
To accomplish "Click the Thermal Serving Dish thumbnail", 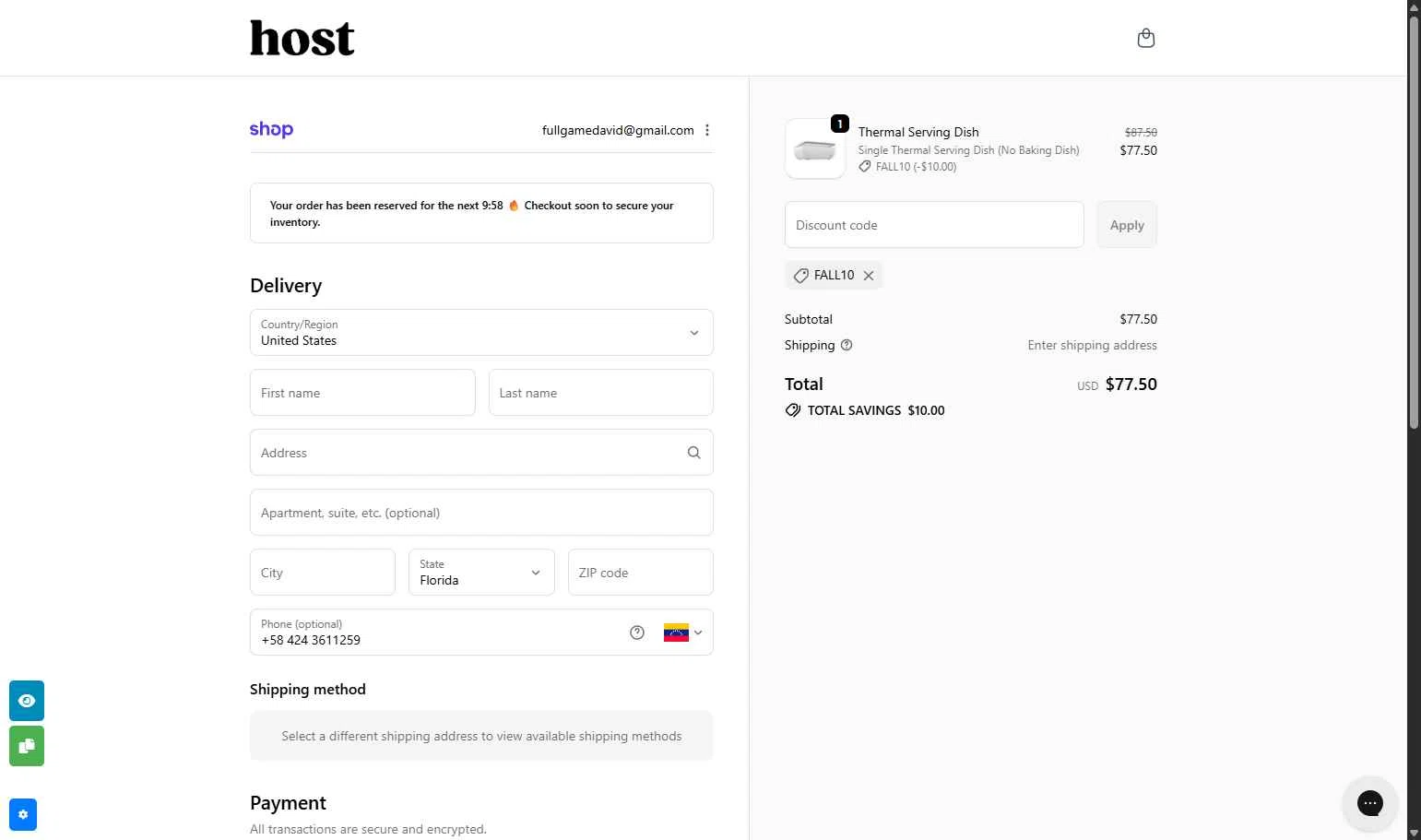I will 815,148.
